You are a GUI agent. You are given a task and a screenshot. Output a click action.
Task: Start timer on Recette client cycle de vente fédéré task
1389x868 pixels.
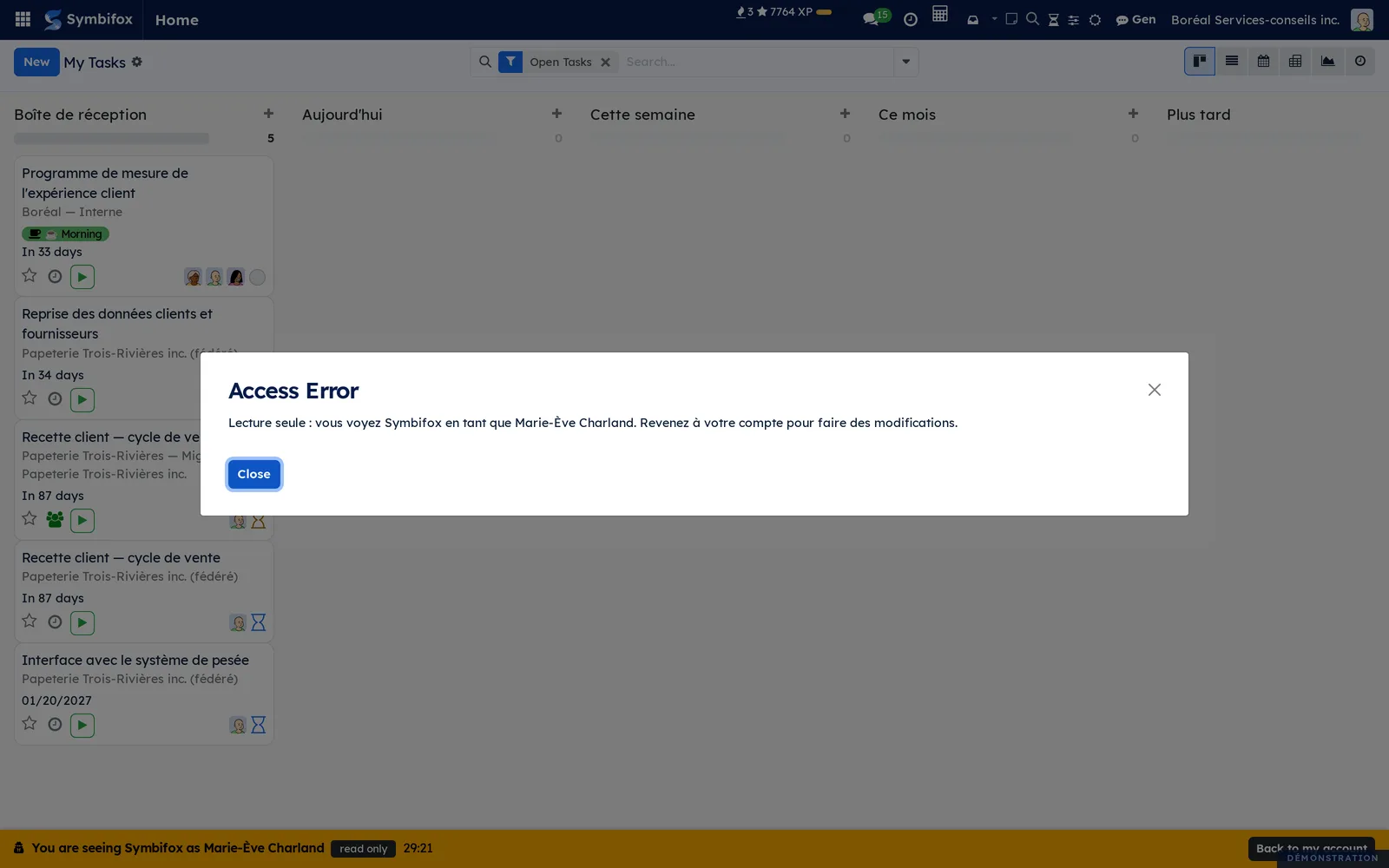click(82, 622)
